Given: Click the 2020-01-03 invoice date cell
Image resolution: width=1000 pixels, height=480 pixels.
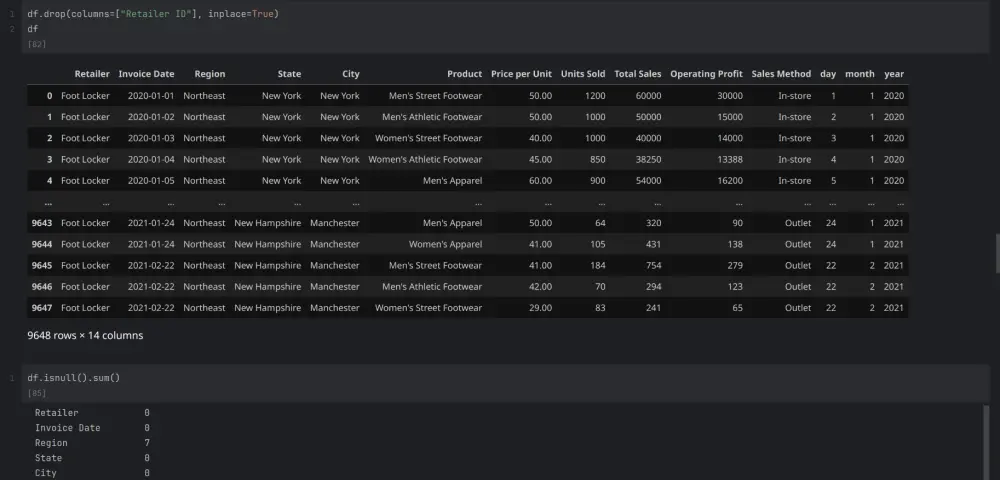Looking at the screenshot, I should (151, 138).
